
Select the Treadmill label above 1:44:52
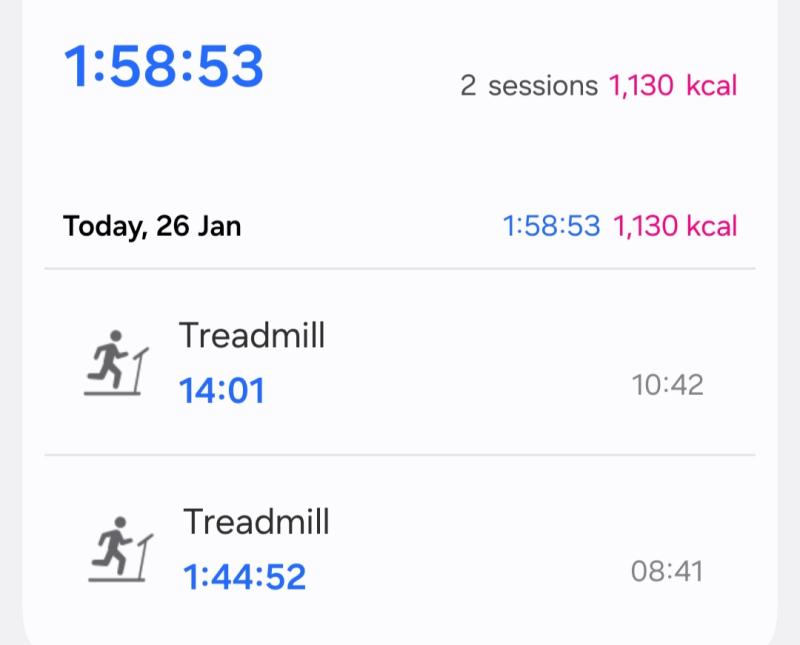[x=256, y=522]
